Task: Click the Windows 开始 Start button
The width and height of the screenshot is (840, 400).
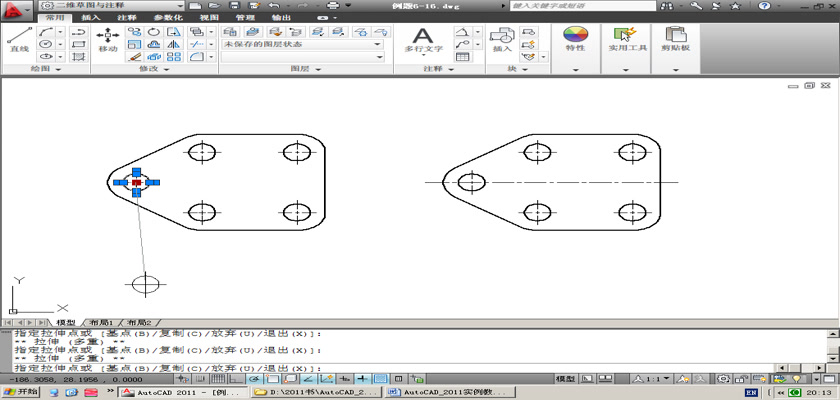Action: coord(20,393)
